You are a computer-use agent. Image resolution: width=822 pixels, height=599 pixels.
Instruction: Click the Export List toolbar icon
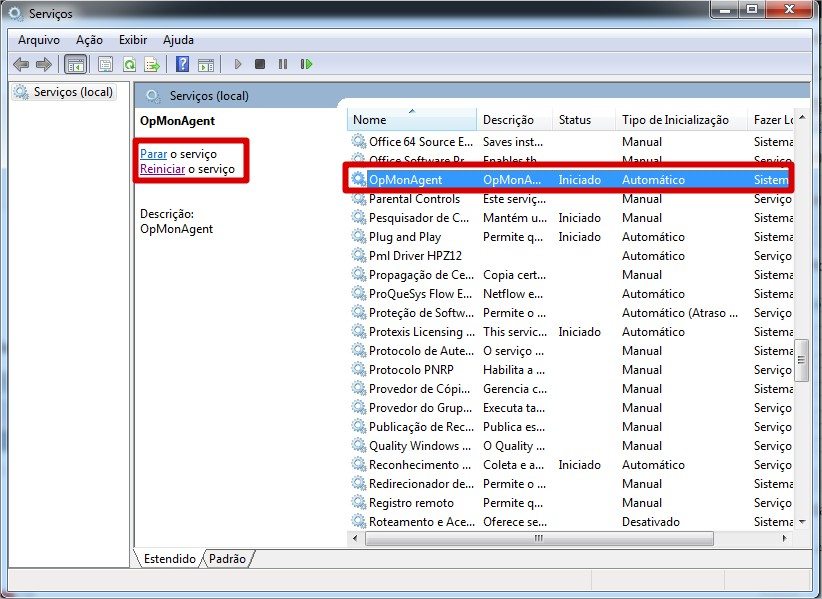(x=152, y=64)
